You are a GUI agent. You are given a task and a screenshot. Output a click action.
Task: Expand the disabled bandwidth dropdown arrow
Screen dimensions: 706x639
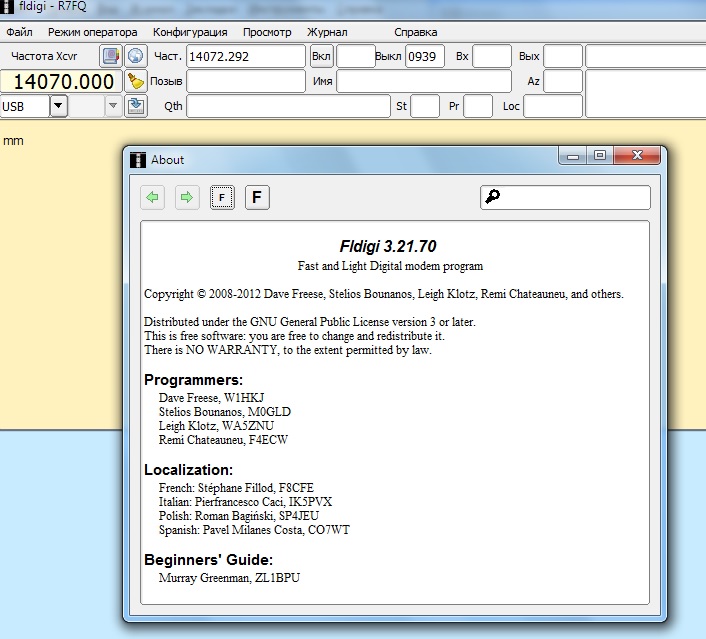pos(112,106)
